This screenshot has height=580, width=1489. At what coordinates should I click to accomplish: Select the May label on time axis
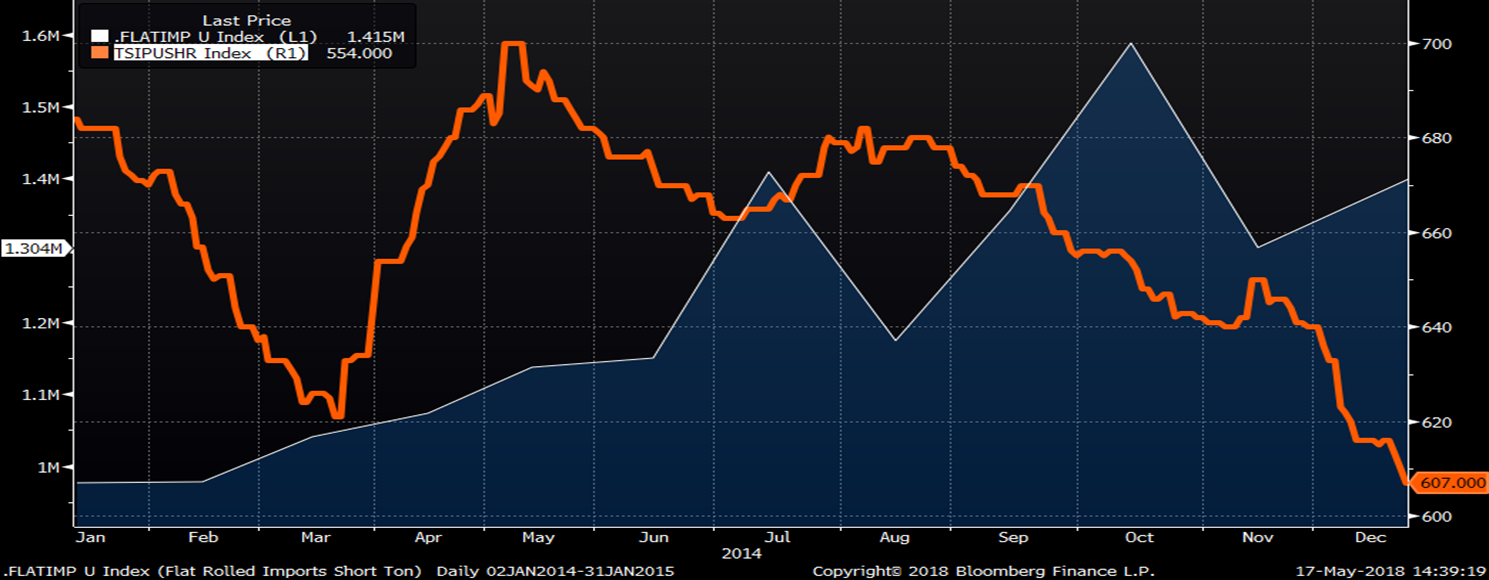(539, 537)
